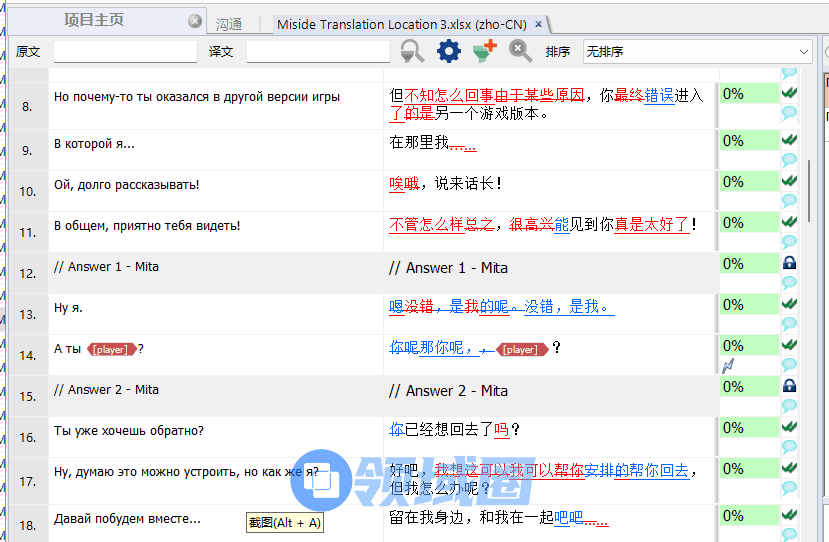The image size is (829, 542).
Task: Switch to the 沟通 tab
Action: (x=230, y=24)
